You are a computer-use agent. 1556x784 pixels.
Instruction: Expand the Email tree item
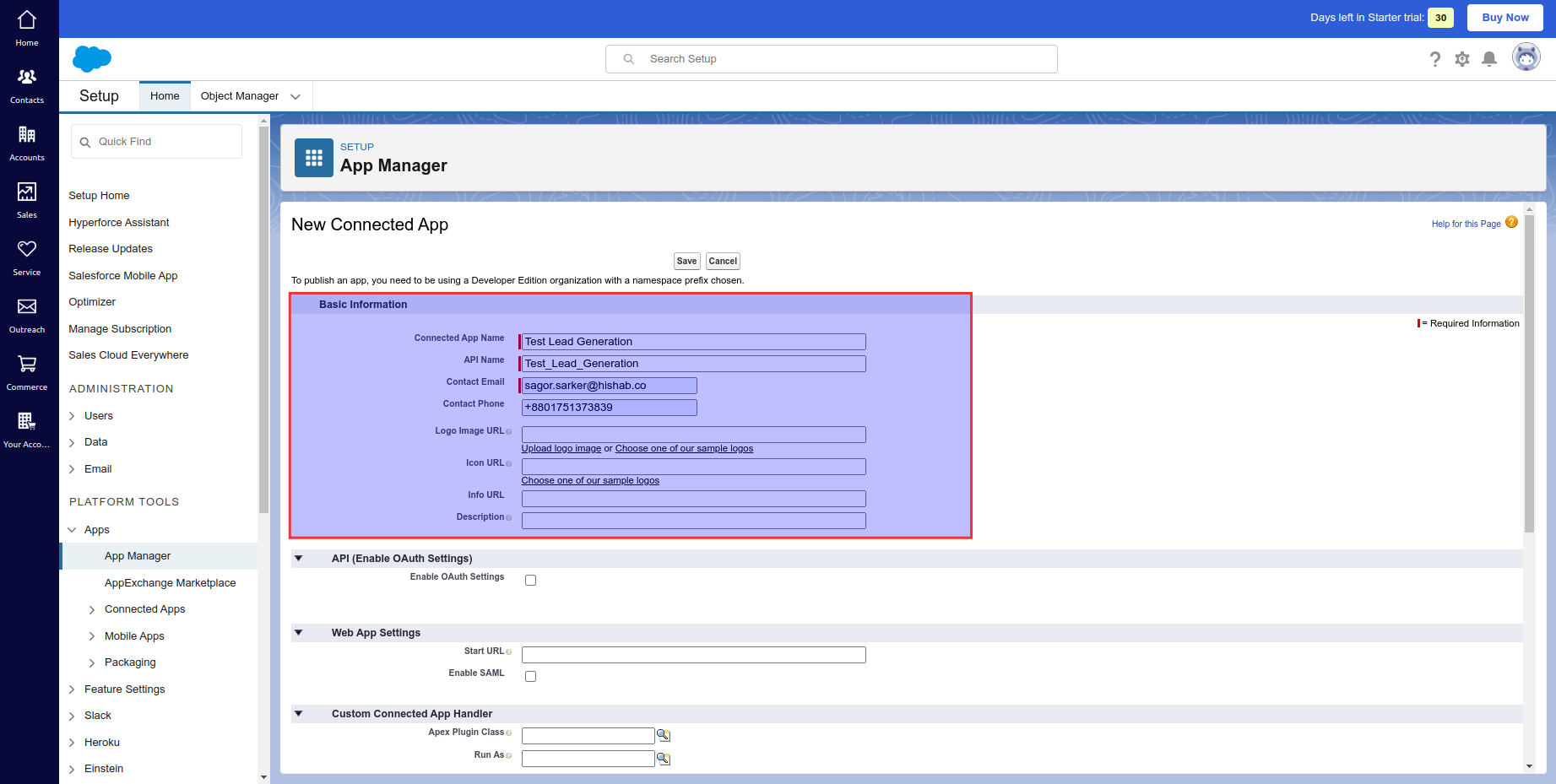[72, 469]
